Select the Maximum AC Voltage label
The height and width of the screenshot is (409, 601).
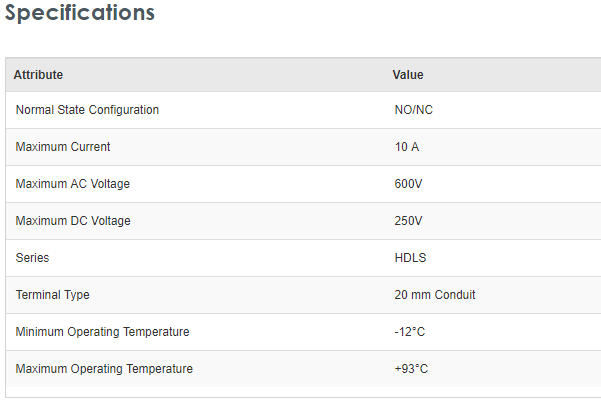[73, 184]
